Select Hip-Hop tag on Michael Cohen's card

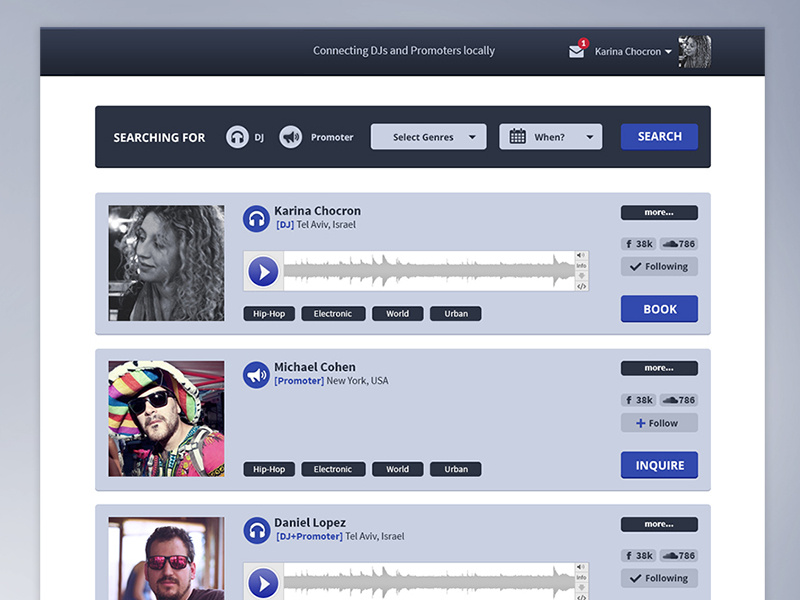click(x=269, y=469)
